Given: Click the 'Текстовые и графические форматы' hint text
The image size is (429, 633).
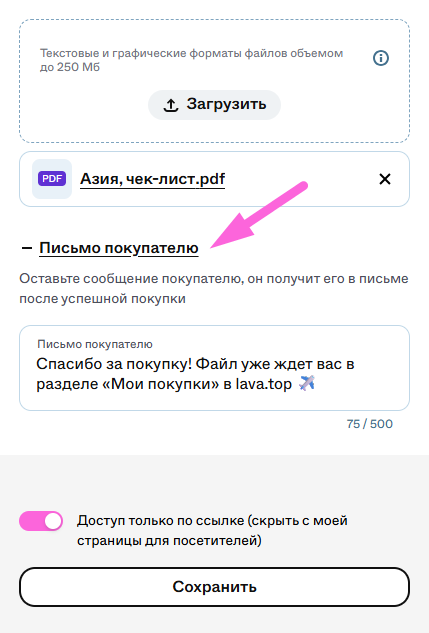Looking at the screenshot, I should (191, 60).
